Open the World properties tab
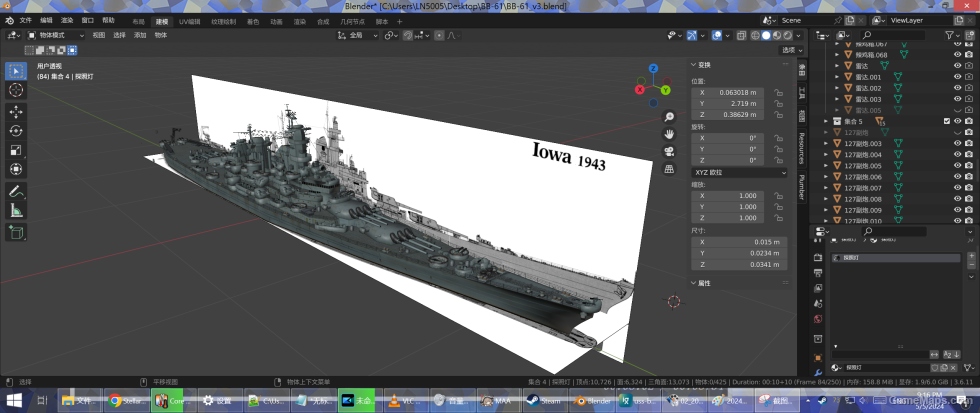The height and width of the screenshot is (413, 980). coord(818,319)
